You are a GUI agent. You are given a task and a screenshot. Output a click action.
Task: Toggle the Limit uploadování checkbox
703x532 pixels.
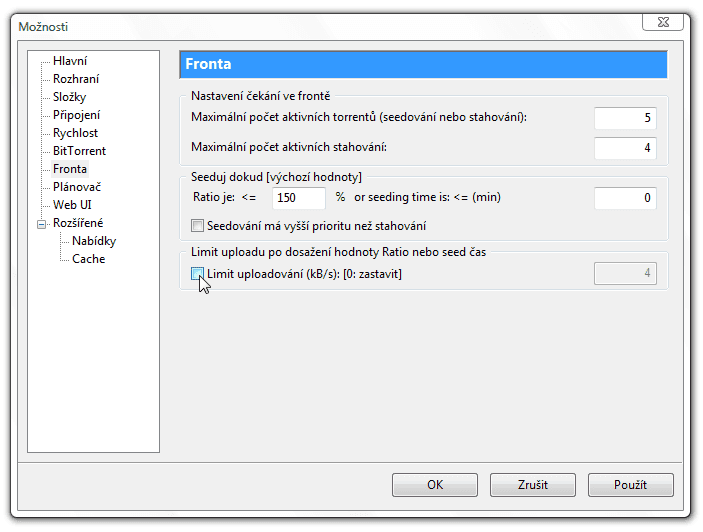coord(197,273)
